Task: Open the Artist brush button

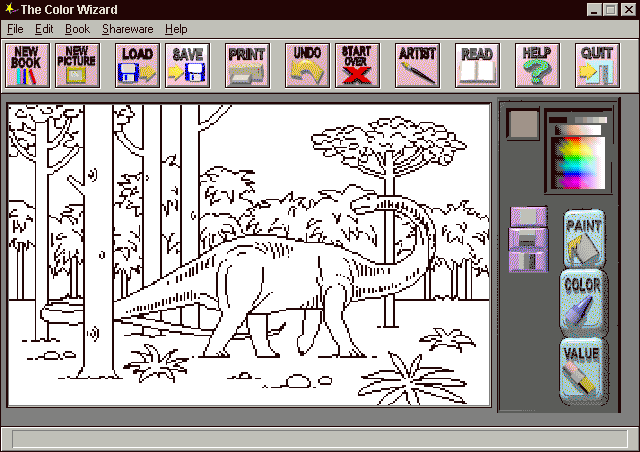Action: pyautogui.click(x=417, y=65)
